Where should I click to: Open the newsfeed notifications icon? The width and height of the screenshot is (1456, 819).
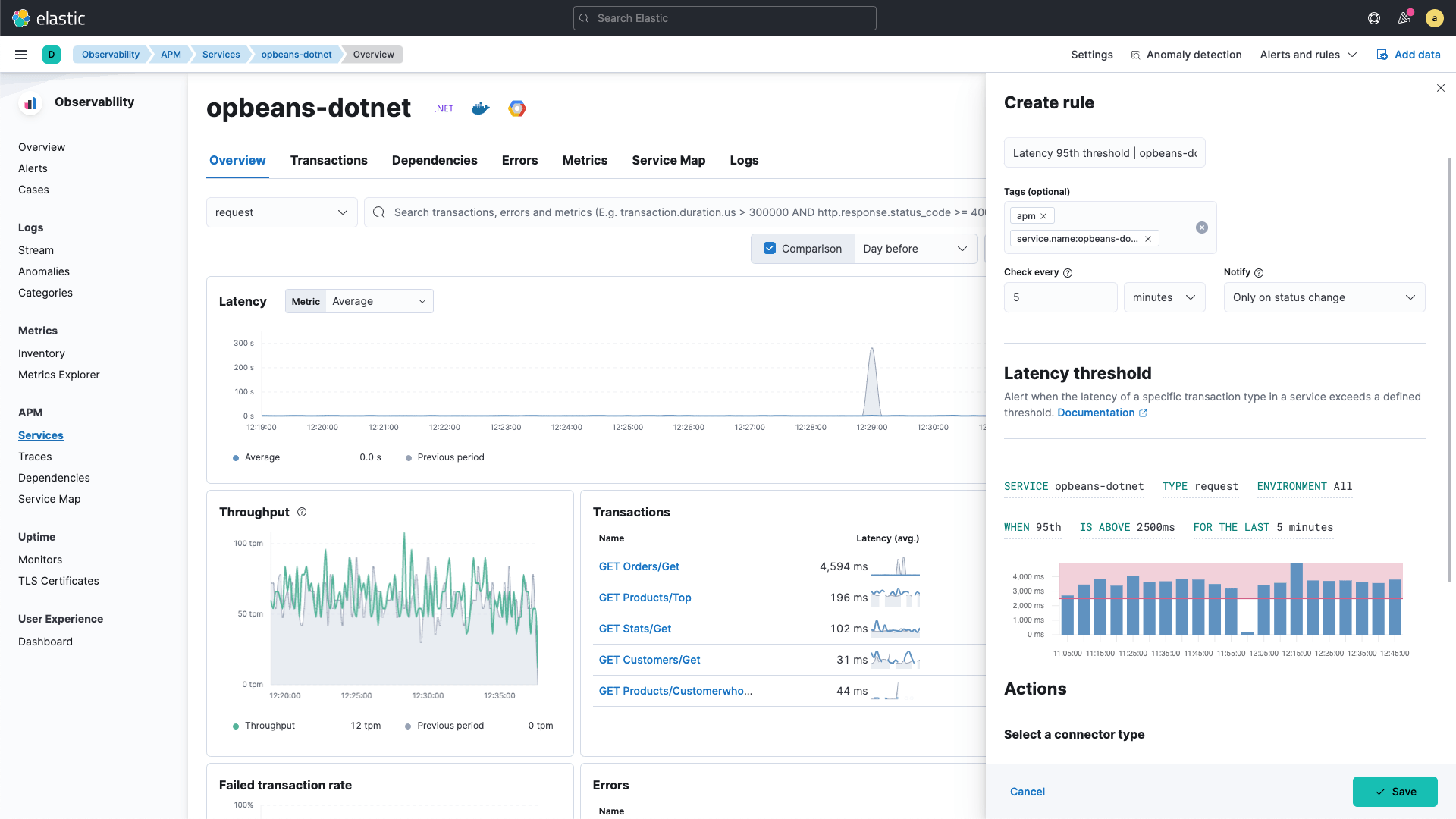(x=1404, y=18)
